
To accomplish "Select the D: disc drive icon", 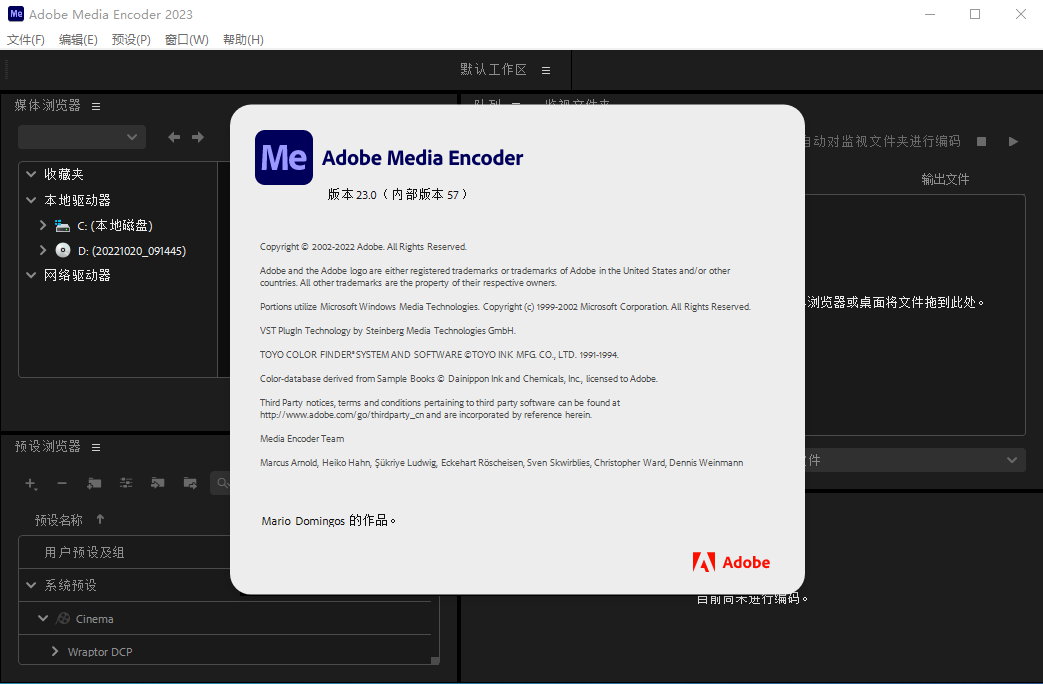I will 63,250.
